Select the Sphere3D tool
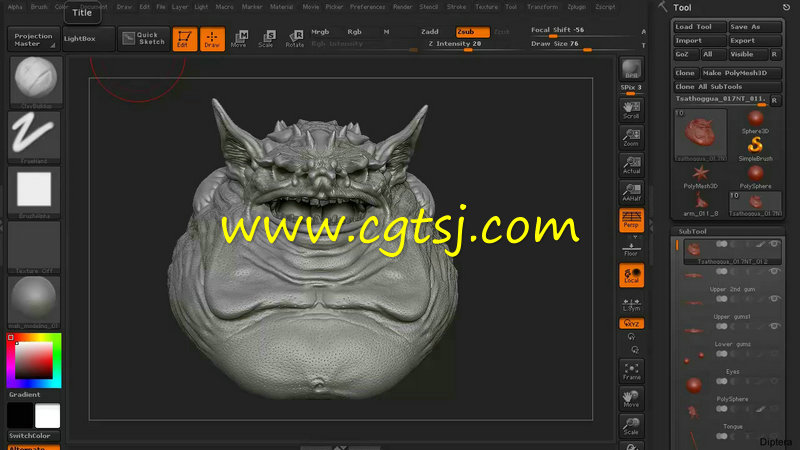Image resolution: width=800 pixels, height=450 pixels. (756, 122)
